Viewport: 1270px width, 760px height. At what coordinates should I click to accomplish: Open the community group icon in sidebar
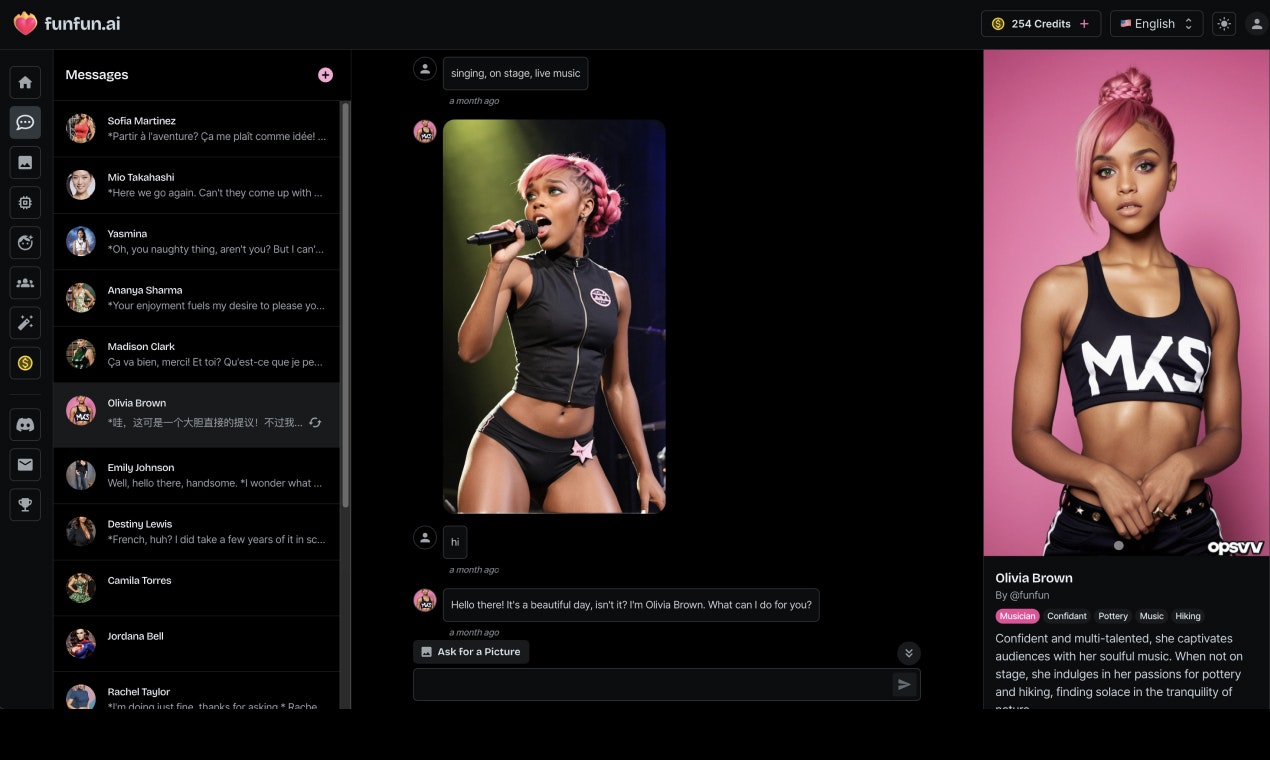click(25, 283)
